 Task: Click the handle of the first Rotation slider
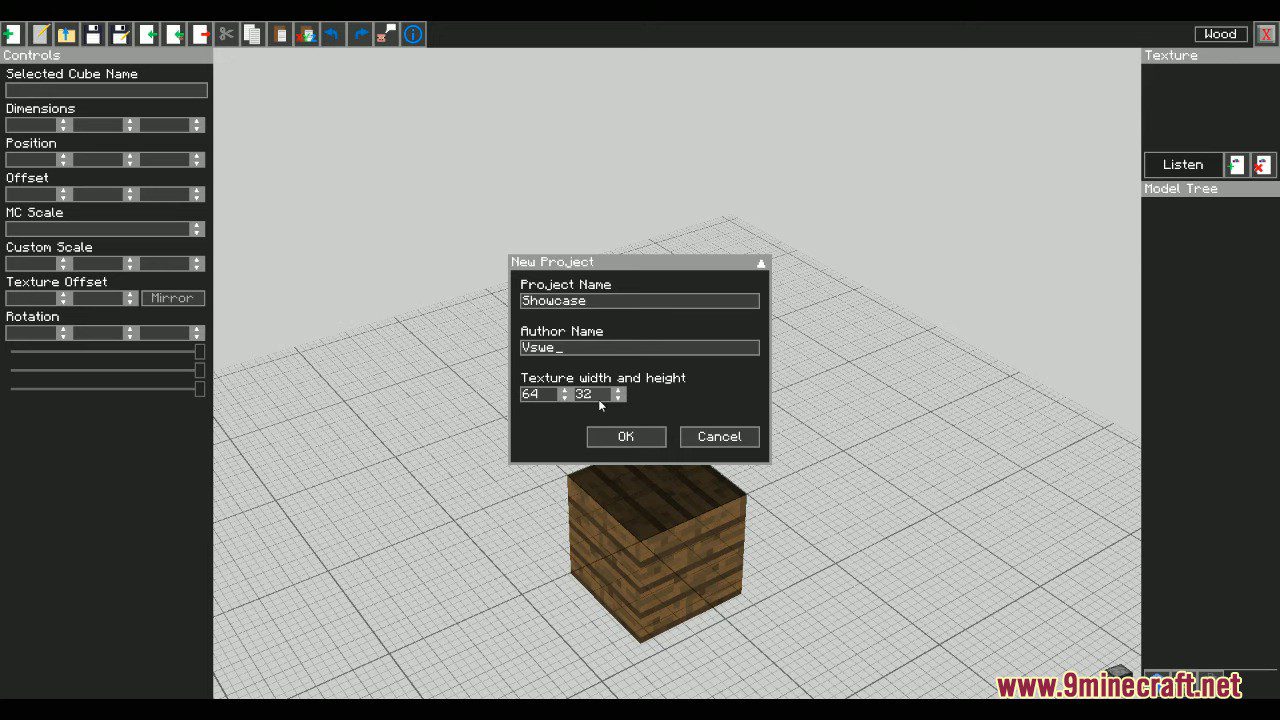[x=200, y=352]
